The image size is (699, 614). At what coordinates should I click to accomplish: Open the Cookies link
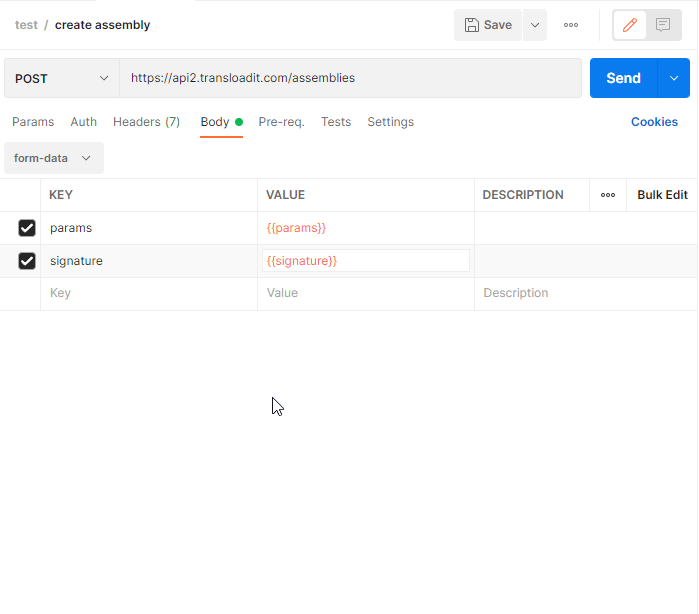coord(654,122)
